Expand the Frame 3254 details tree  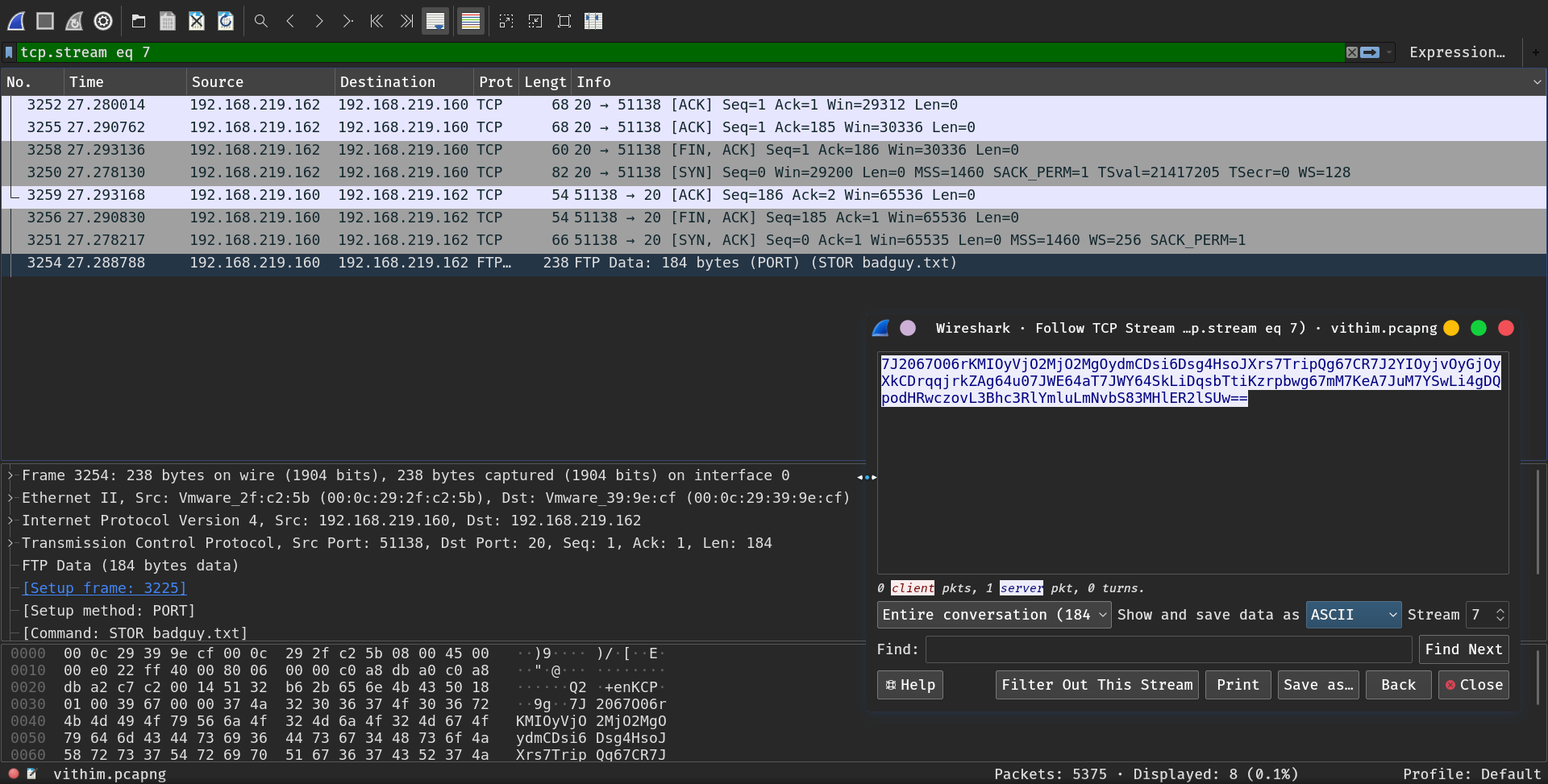click(11, 475)
